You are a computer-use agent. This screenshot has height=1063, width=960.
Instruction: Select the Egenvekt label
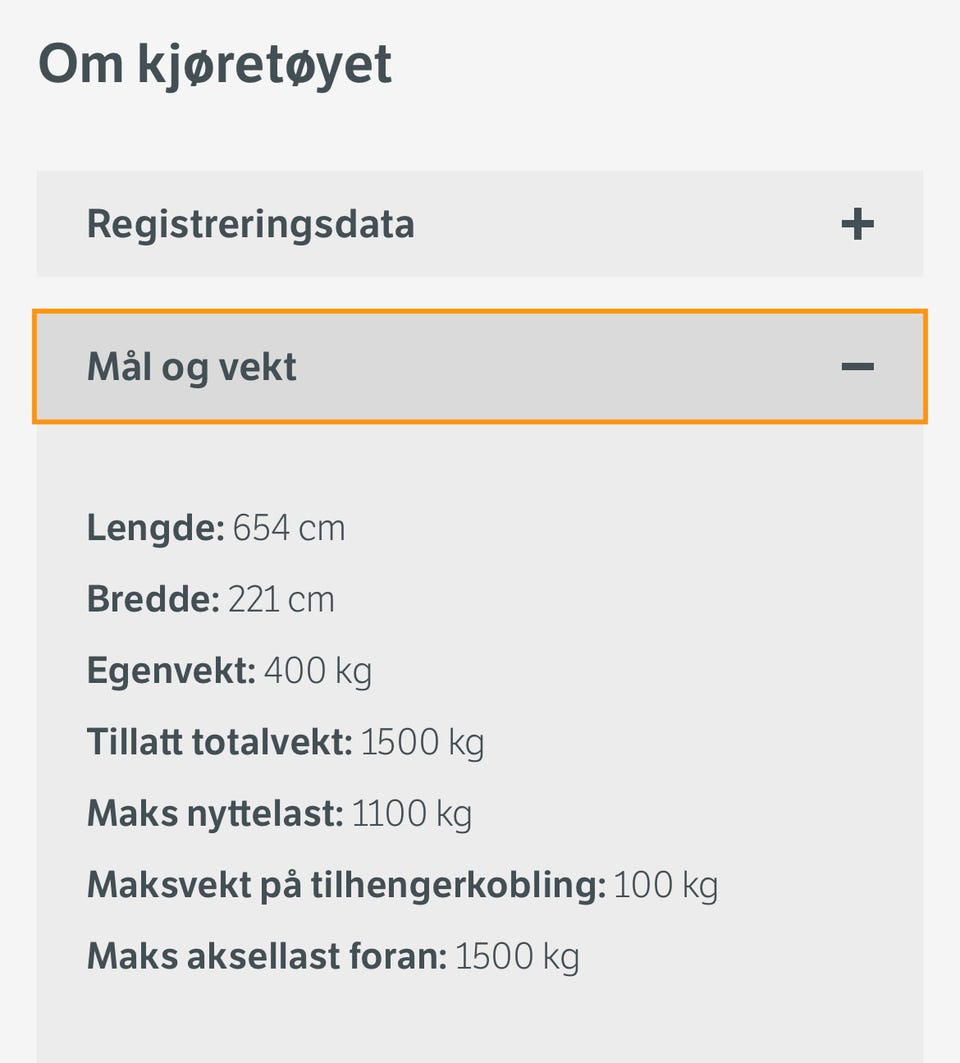pyautogui.click(x=171, y=670)
